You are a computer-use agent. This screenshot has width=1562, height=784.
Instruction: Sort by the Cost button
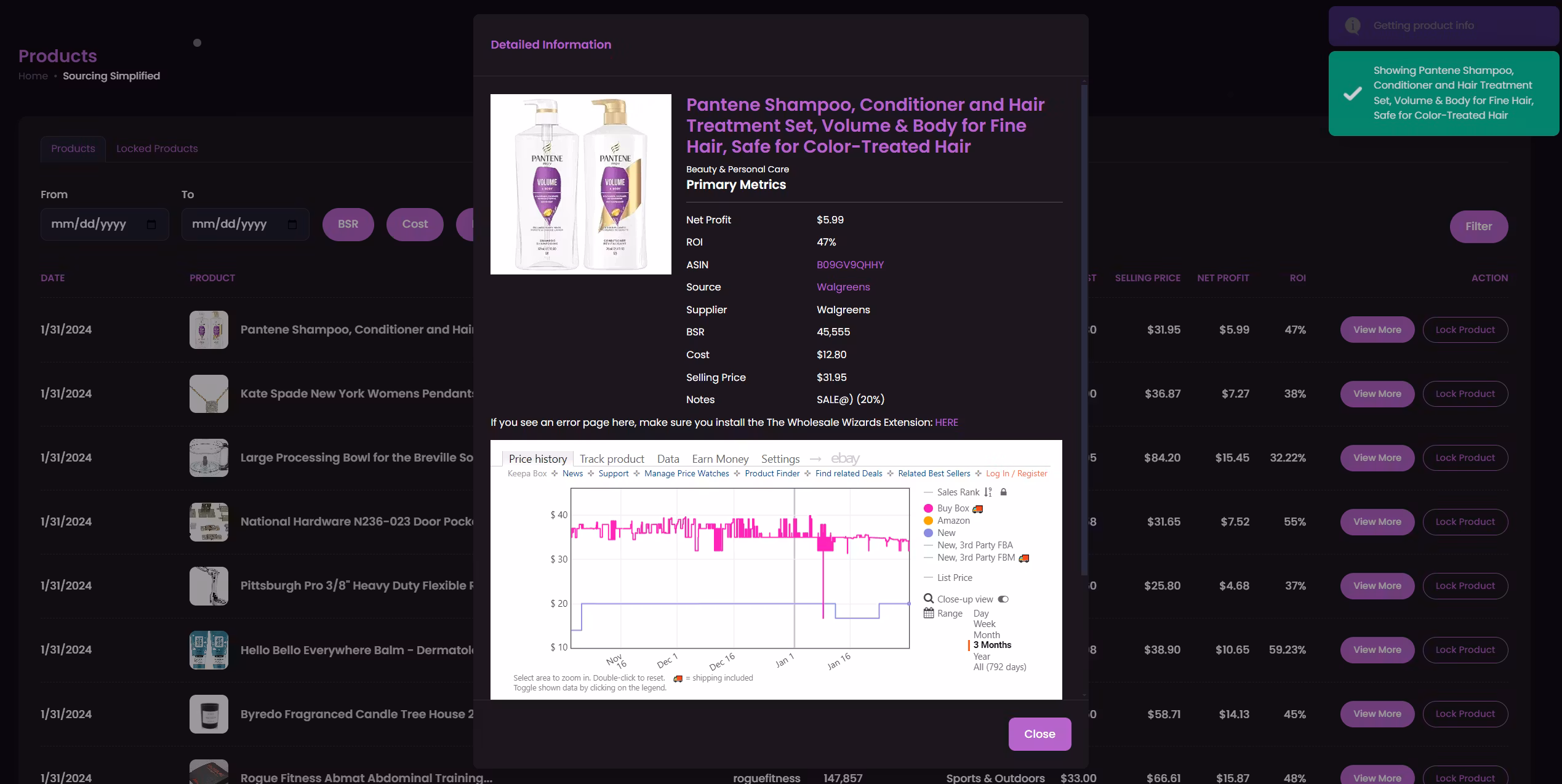coord(415,225)
